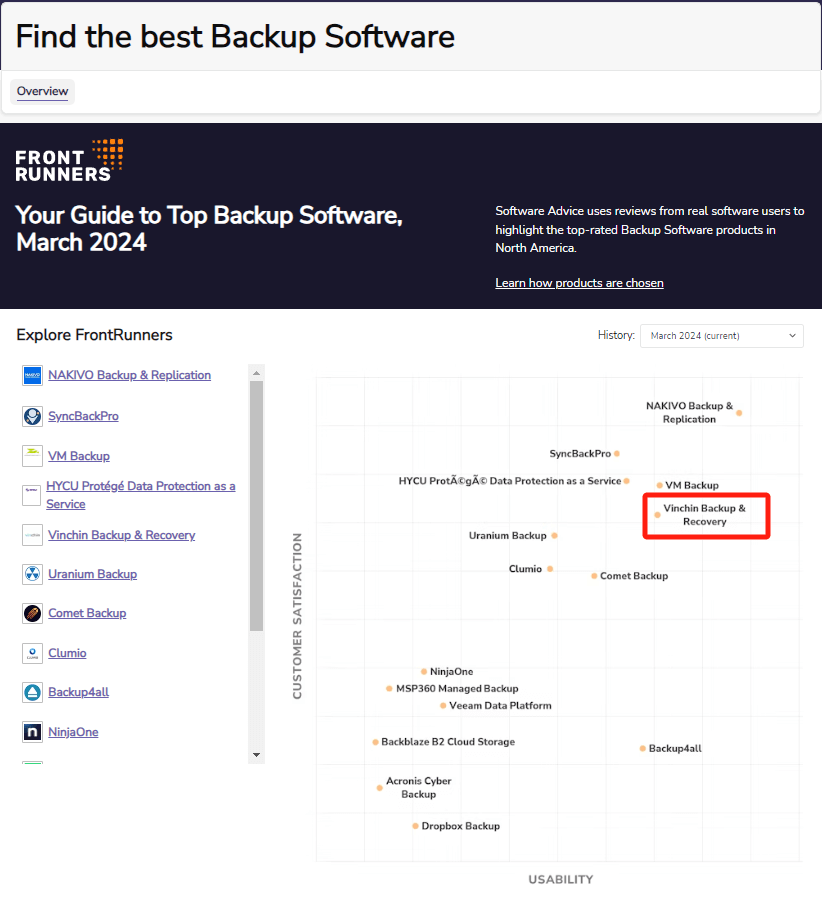
Task: Click the Vinchin Backup & Recovery logo icon
Action: pos(32,535)
